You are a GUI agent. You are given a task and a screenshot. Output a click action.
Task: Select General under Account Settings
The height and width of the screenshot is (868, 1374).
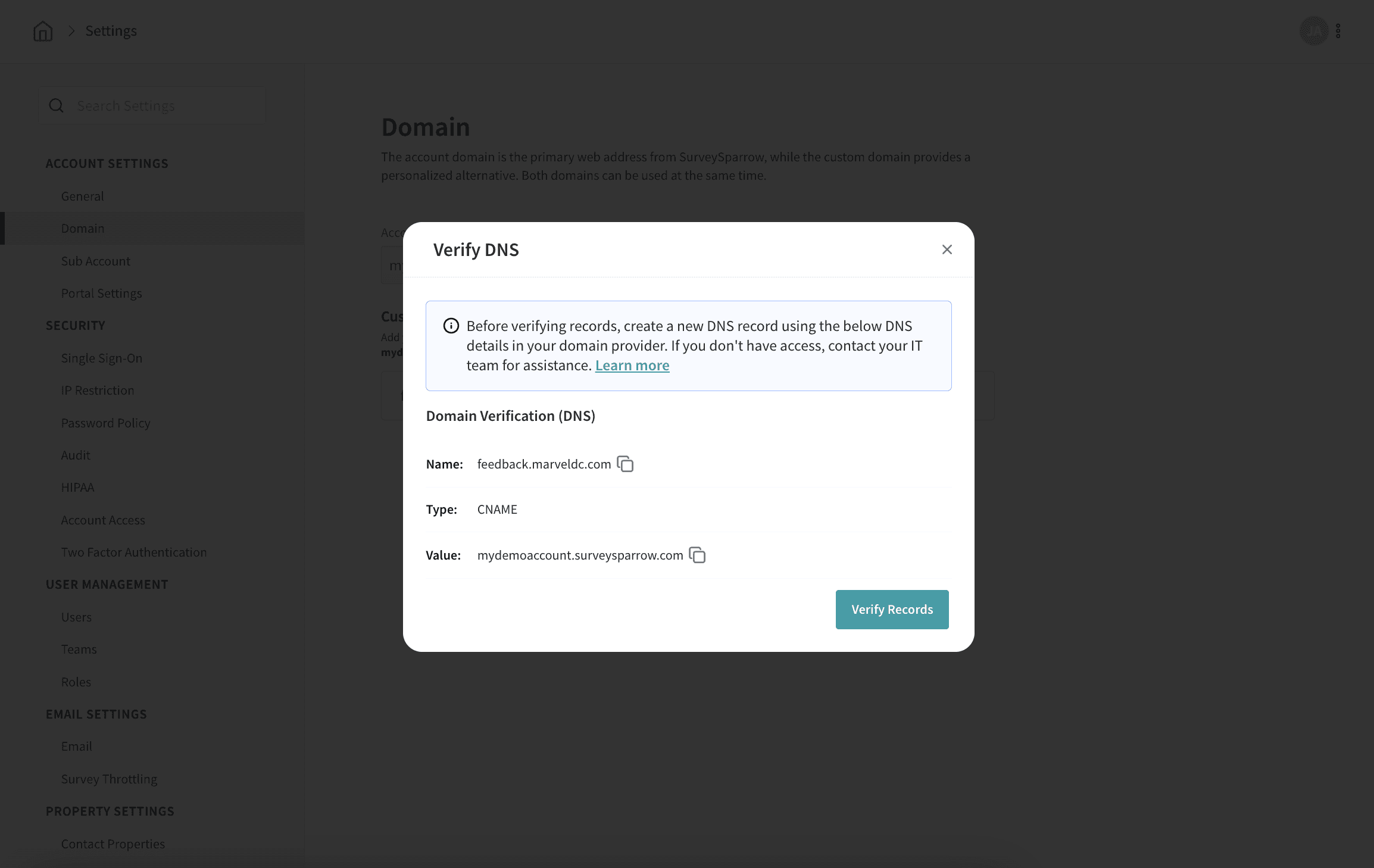click(x=82, y=196)
